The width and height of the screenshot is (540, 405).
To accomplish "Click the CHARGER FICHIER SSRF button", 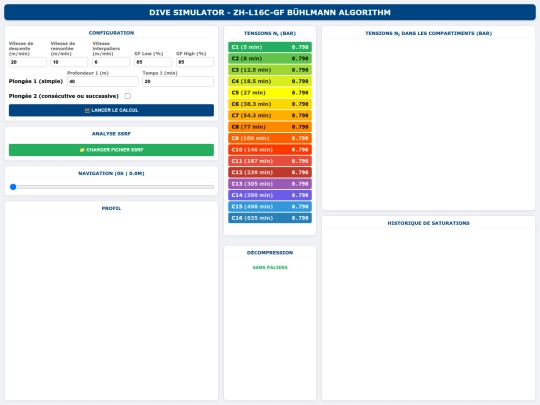I will coord(111,150).
